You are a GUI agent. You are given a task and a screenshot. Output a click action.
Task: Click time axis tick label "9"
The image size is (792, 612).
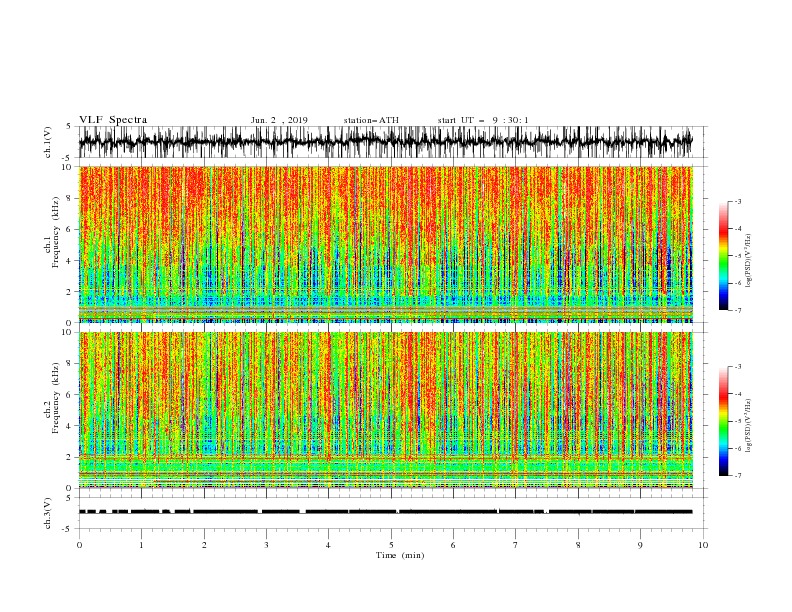tap(640, 545)
